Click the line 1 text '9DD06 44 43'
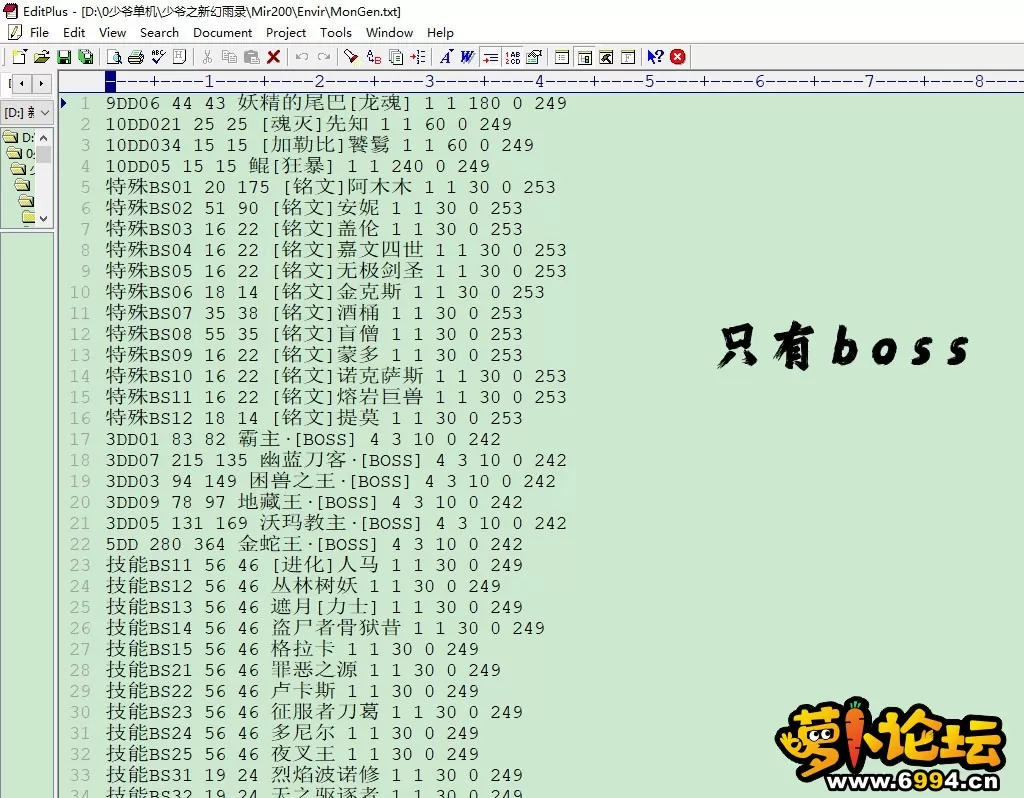Viewport: 1024px width, 798px height. click(165, 103)
